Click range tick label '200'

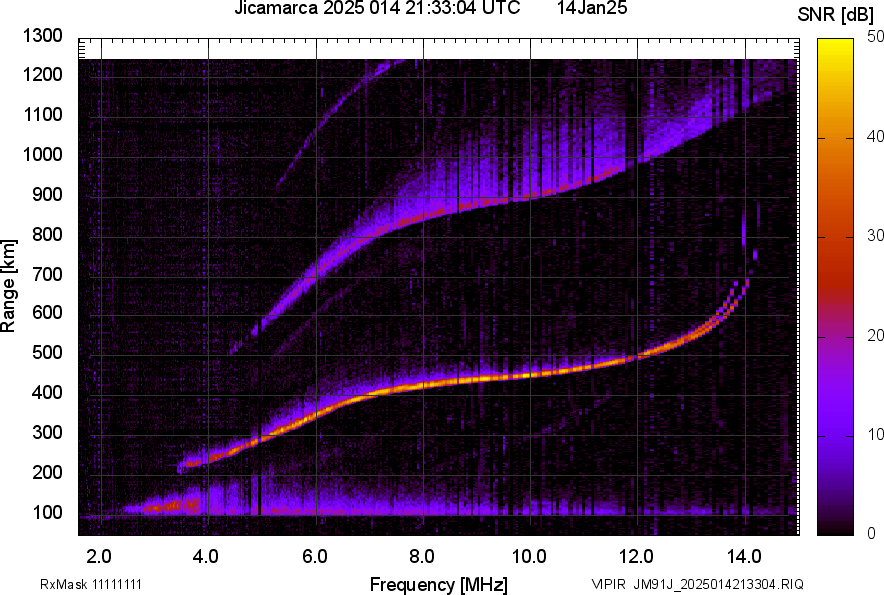tap(47, 472)
